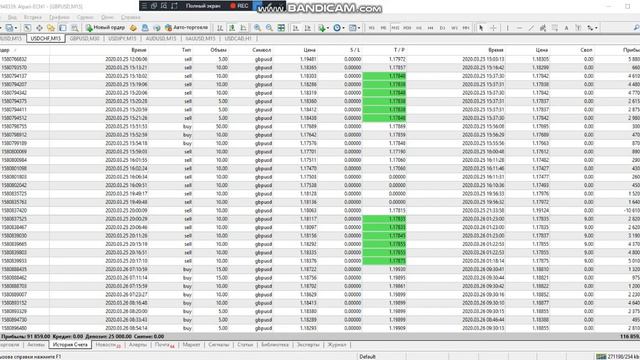Switch to the USDCAD,H1 chart tab

238,38
